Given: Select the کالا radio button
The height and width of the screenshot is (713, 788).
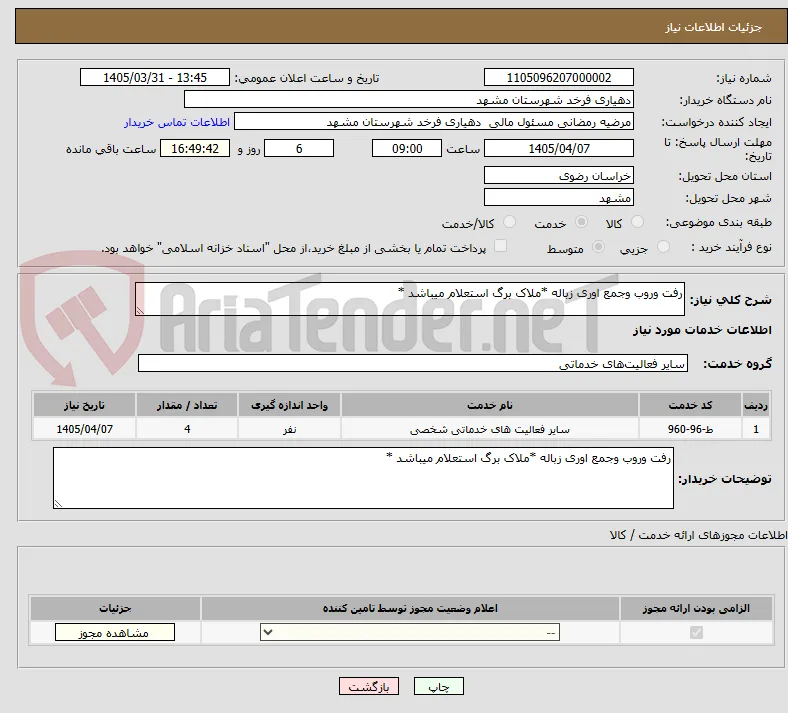Looking at the screenshot, I should pos(637,222).
